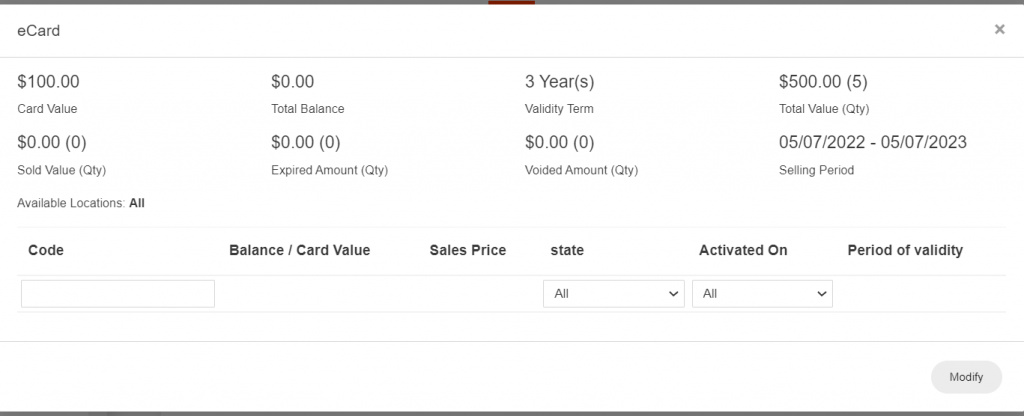Select the selling period date range
The width and height of the screenshot is (1024, 416).
tap(873, 143)
